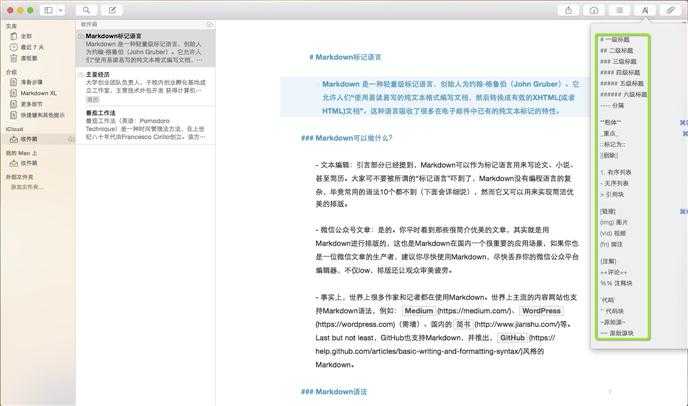688x406 pixels.
Task: Open the search magnifier in toolbar
Action: [86, 10]
